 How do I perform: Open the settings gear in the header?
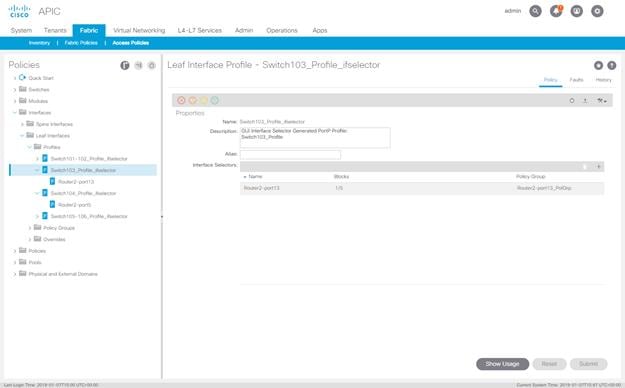point(597,11)
